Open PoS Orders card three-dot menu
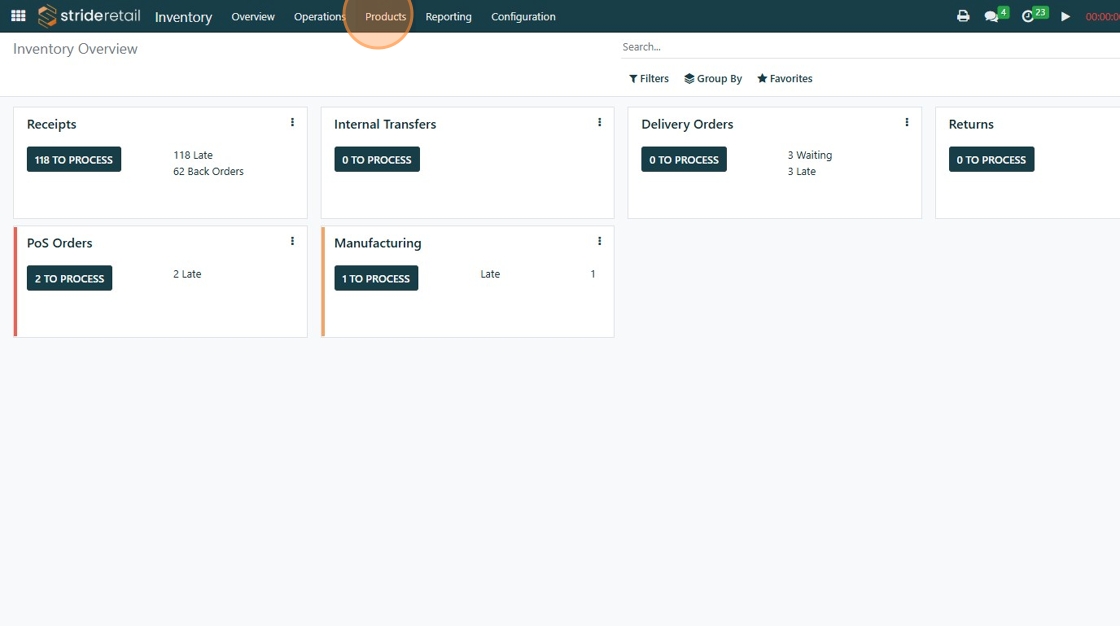This screenshot has width=1120, height=626. tap(292, 242)
